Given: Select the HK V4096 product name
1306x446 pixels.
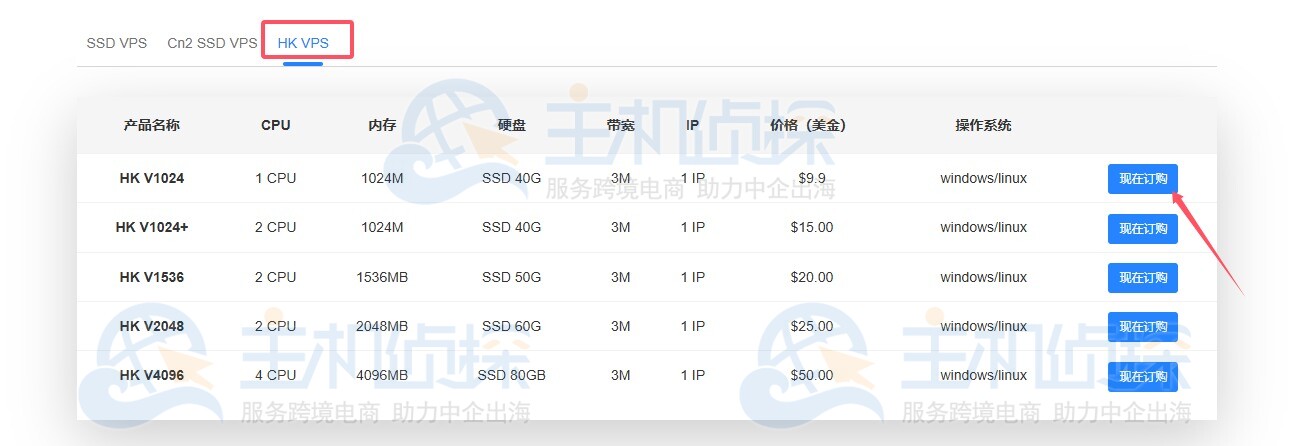Looking at the screenshot, I should tap(152, 375).
